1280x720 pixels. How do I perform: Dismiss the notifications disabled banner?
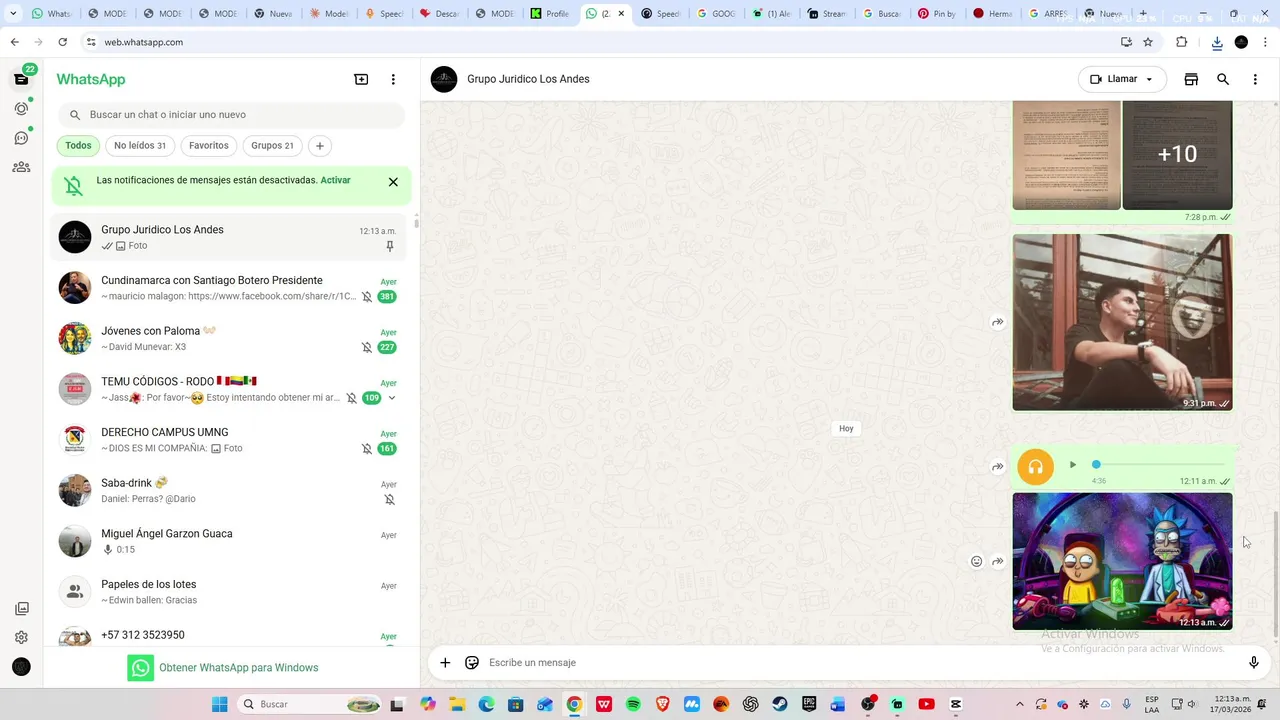(393, 182)
